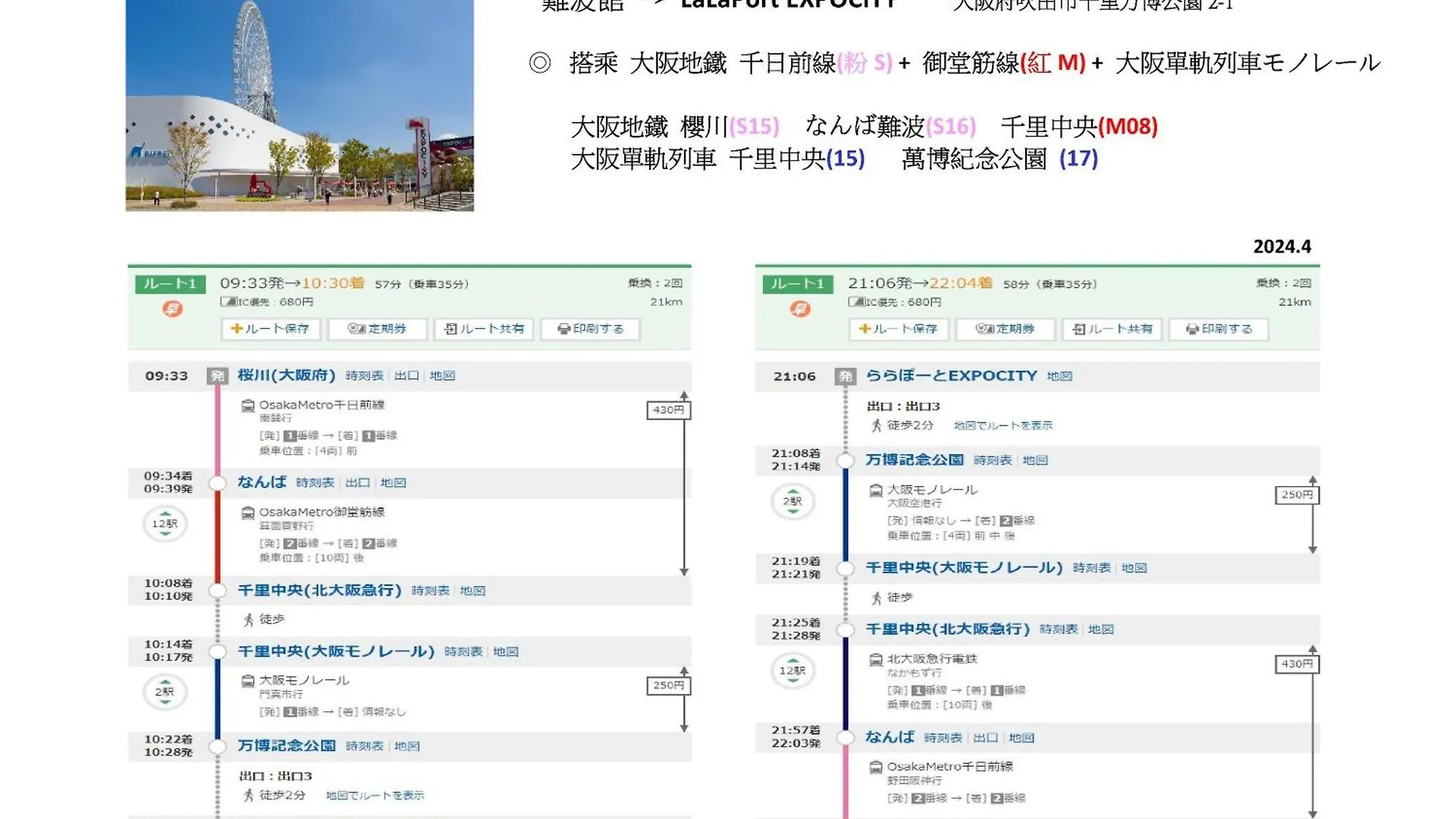Click the walking icon beside 徒歩2分 at 10:28
Screen dimensions: 1456x819
click(248, 795)
